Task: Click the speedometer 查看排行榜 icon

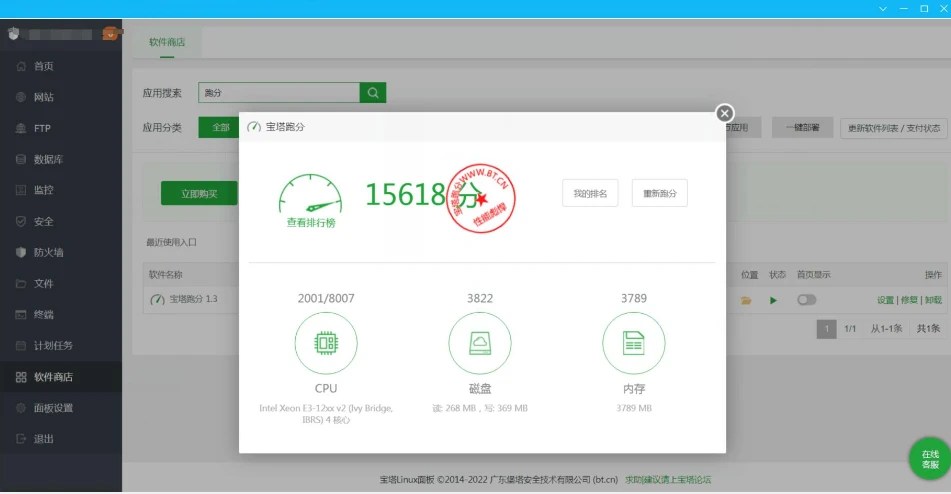Action: tap(310, 193)
